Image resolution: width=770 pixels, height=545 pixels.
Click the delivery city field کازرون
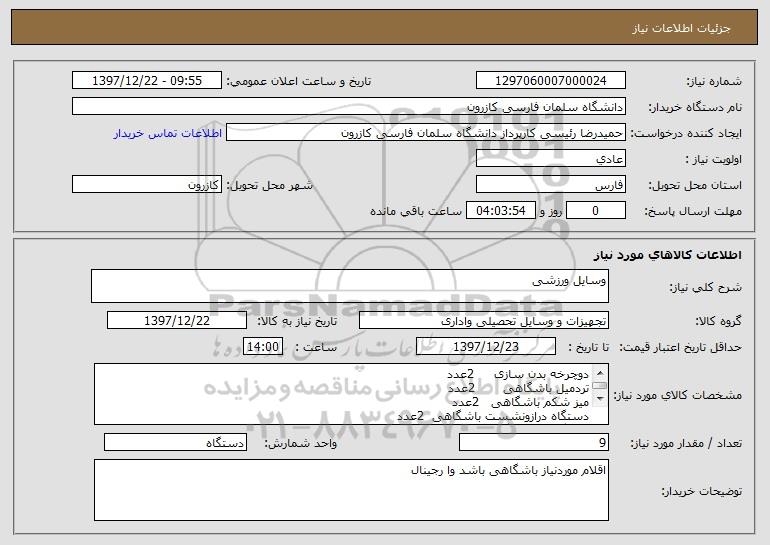point(147,185)
